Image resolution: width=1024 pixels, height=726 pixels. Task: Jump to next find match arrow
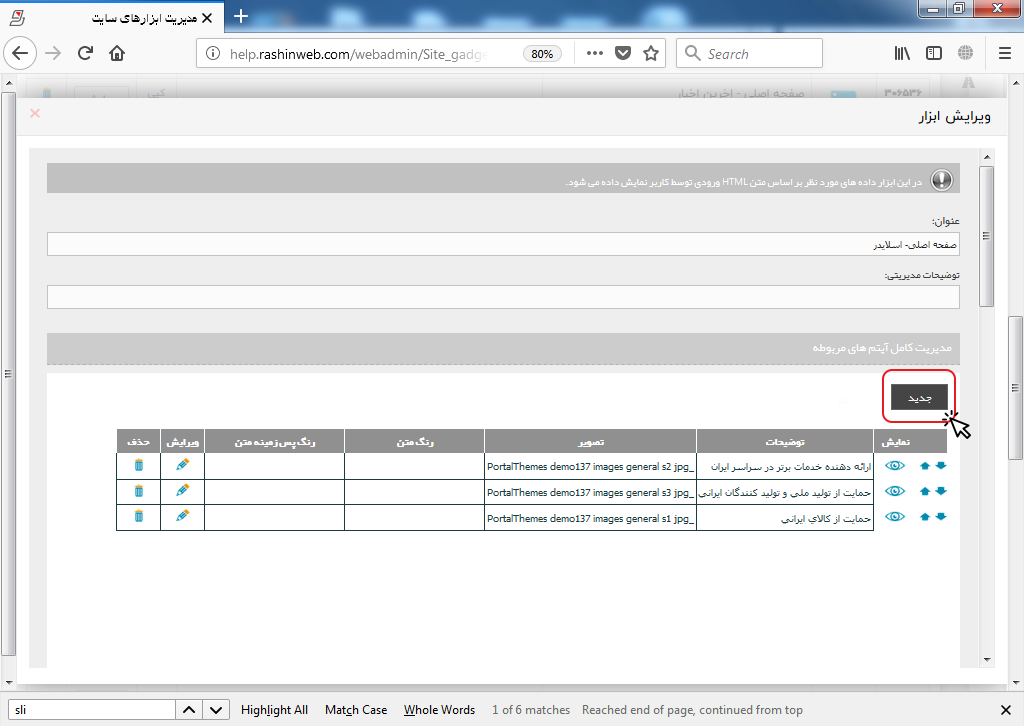point(216,710)
